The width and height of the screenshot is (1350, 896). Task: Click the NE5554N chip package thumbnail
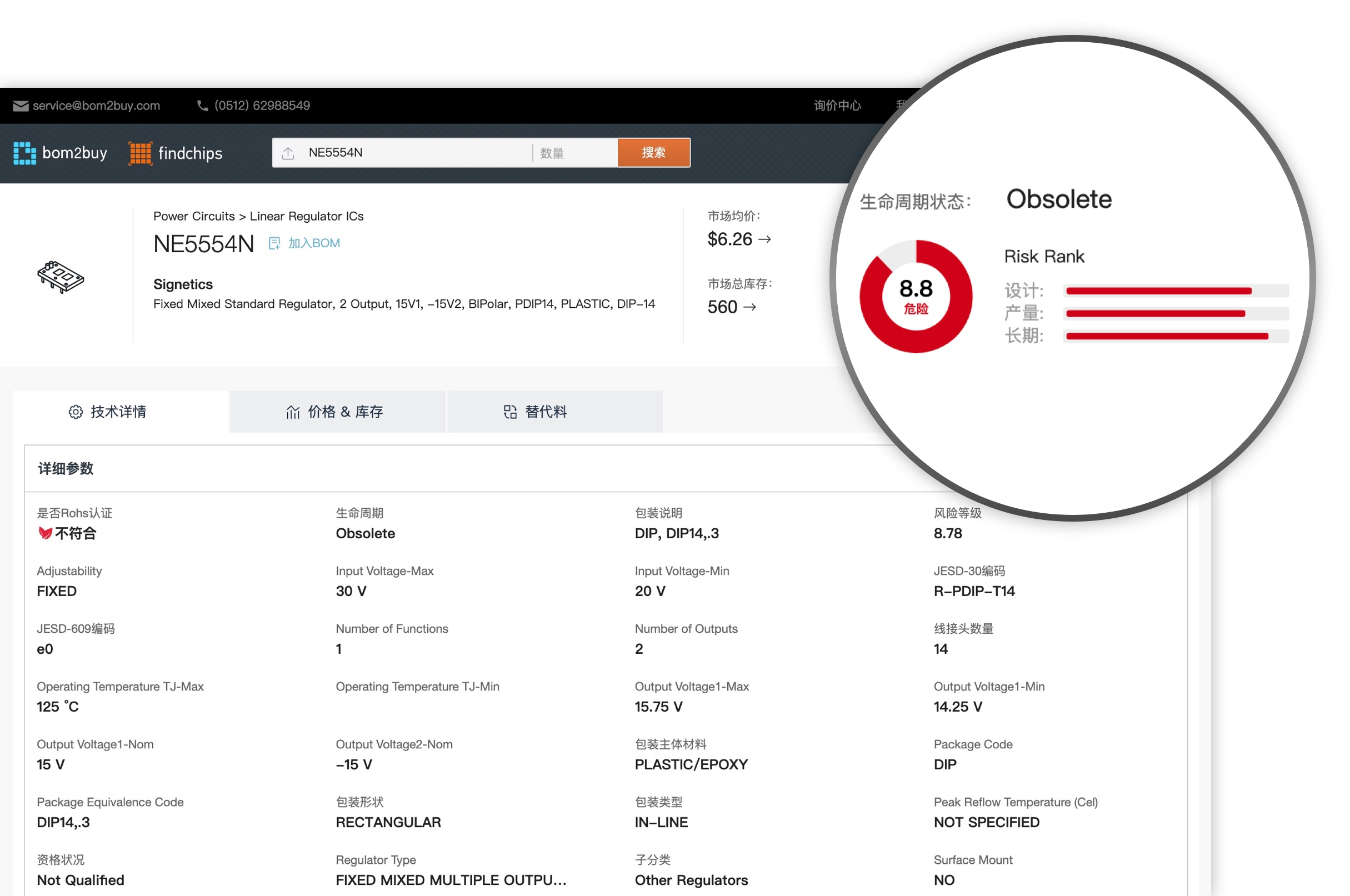[x=61, y=277]
